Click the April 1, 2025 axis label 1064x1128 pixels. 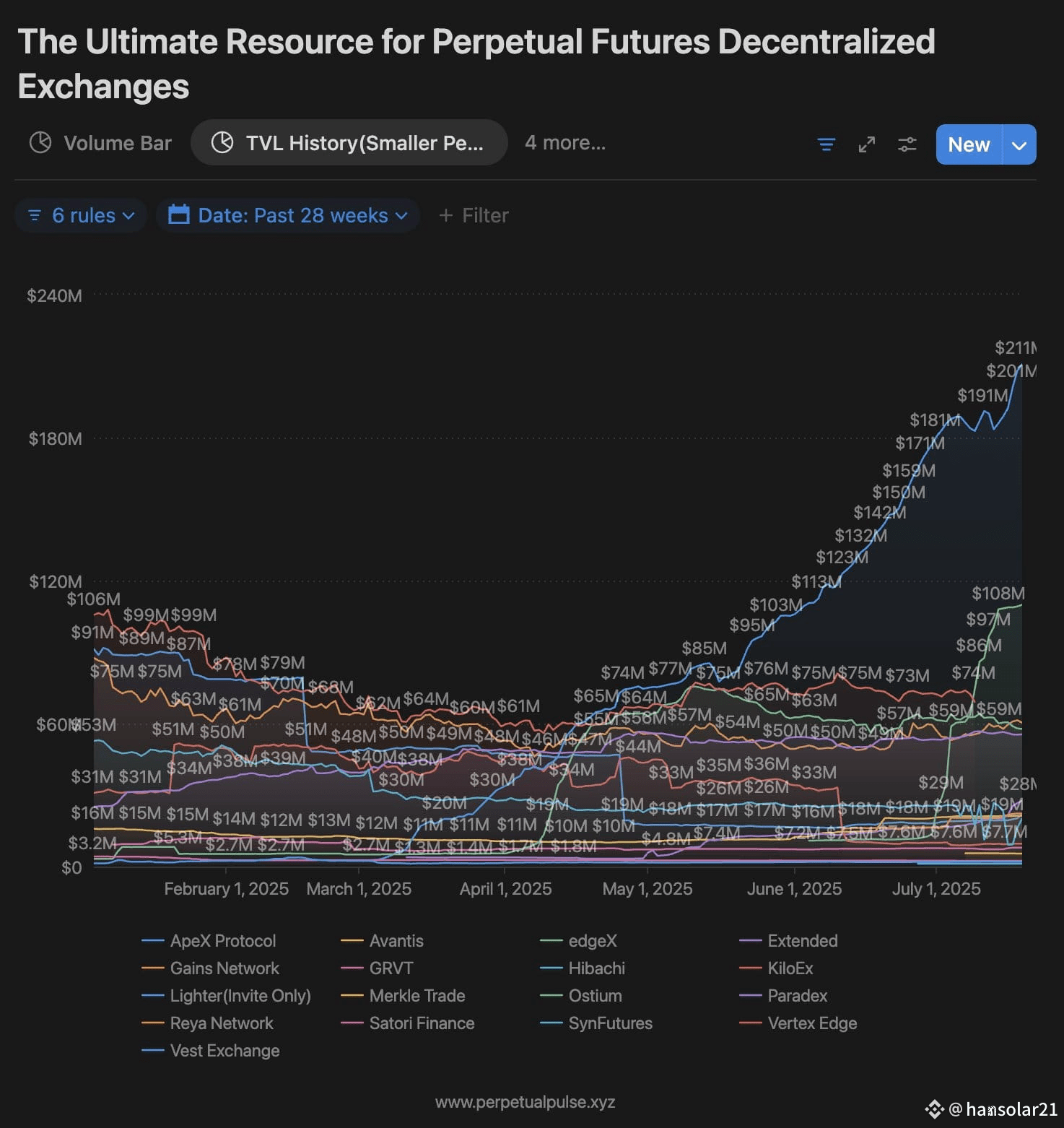tap(506, 889)
